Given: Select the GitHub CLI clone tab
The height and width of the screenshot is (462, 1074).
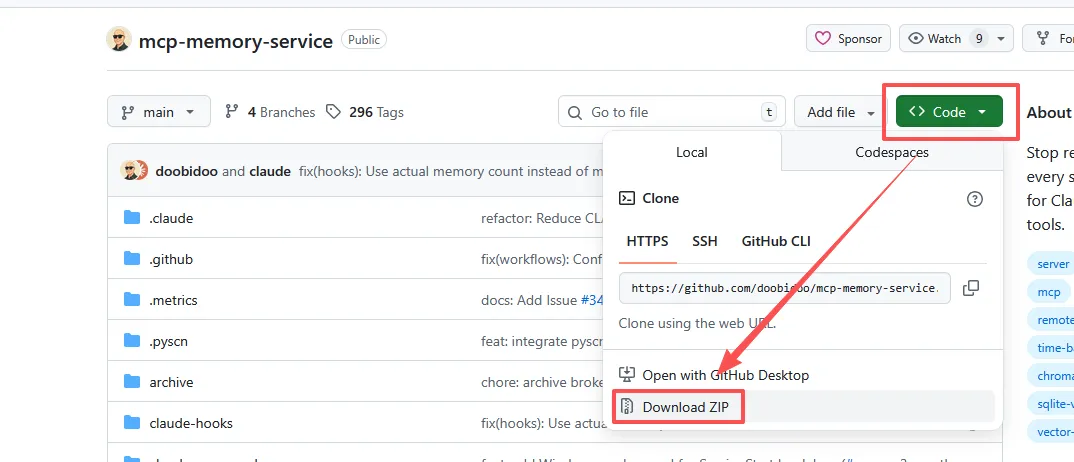Looking at the screenshot, I should pyautogui.click(x=776, y=241).
